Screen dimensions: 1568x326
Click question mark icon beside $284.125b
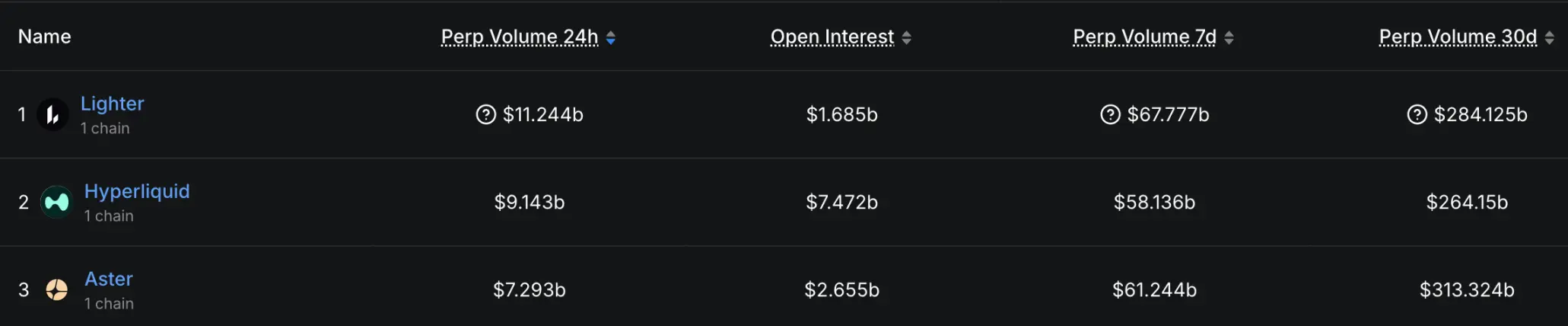click(1417, 114)
